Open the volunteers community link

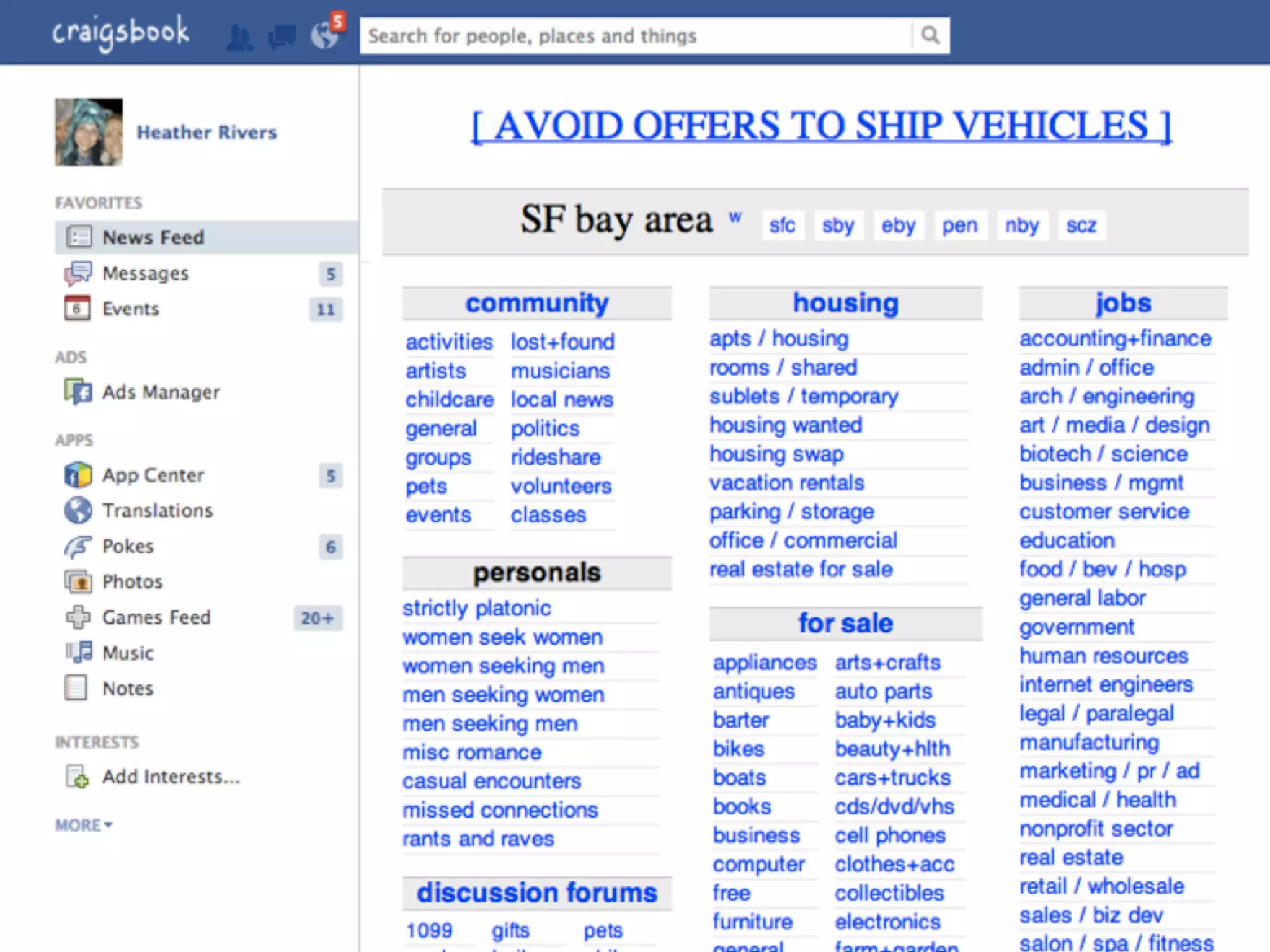point(561,486)
